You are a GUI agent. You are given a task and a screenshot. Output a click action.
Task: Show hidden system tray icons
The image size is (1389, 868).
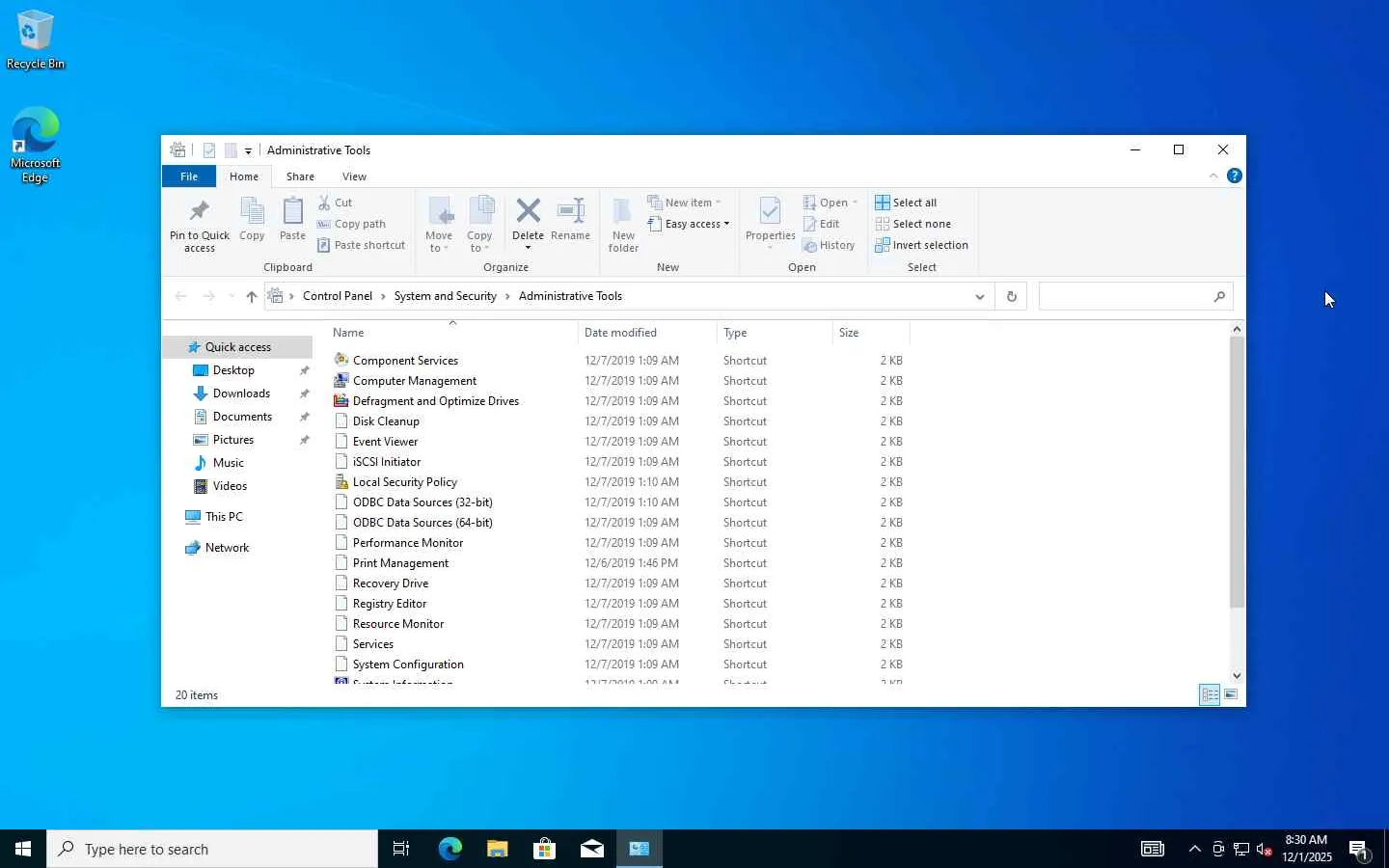click(x=1194, y=849)
